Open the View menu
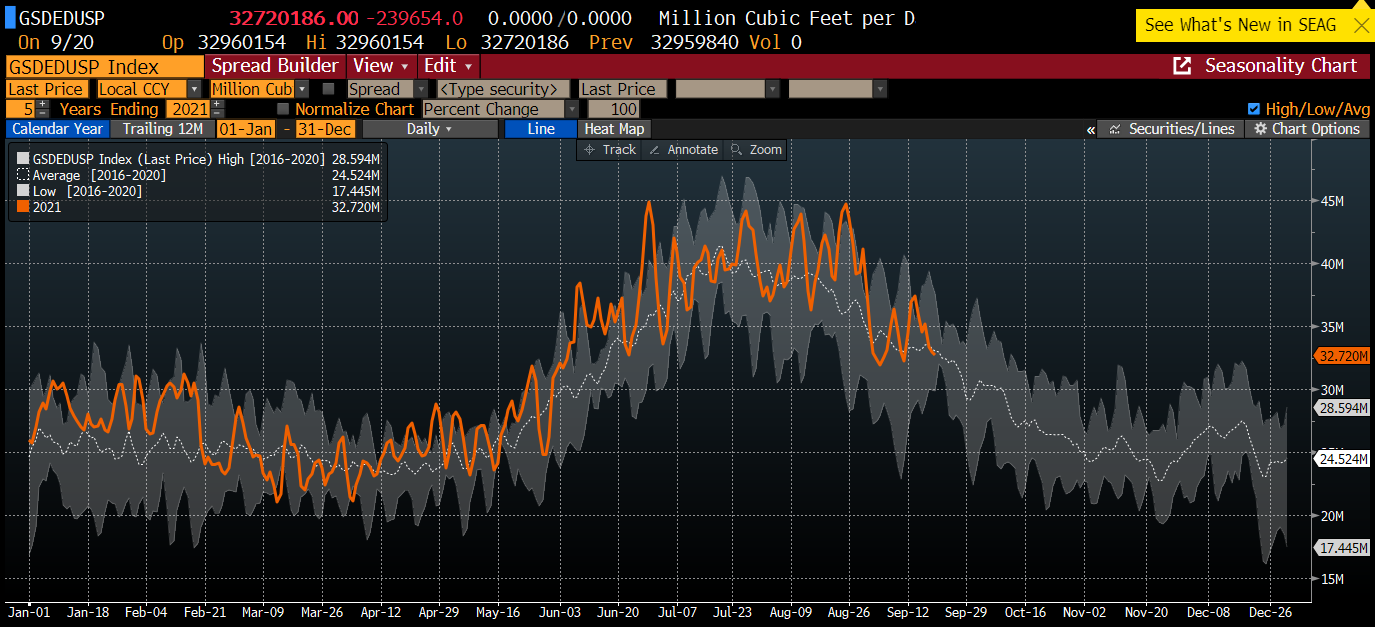The width and height of the screenshot is (1375, 627). [381, 66]
